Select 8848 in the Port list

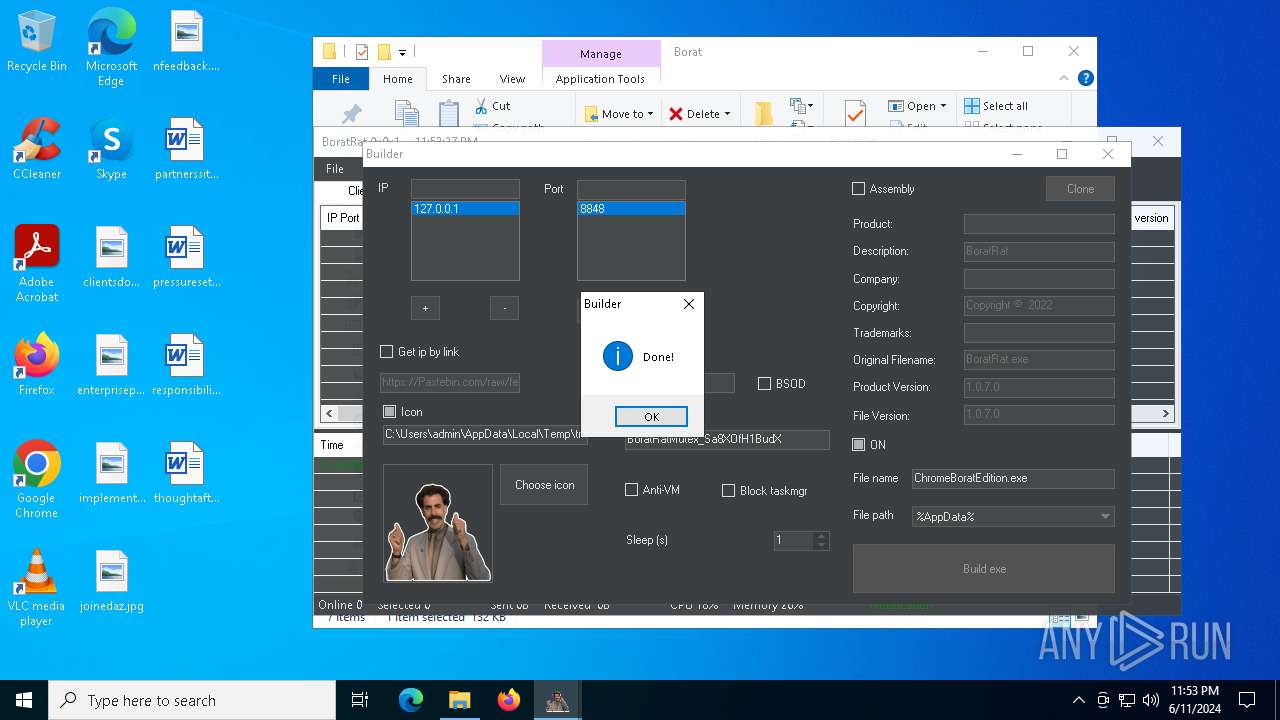631,209
